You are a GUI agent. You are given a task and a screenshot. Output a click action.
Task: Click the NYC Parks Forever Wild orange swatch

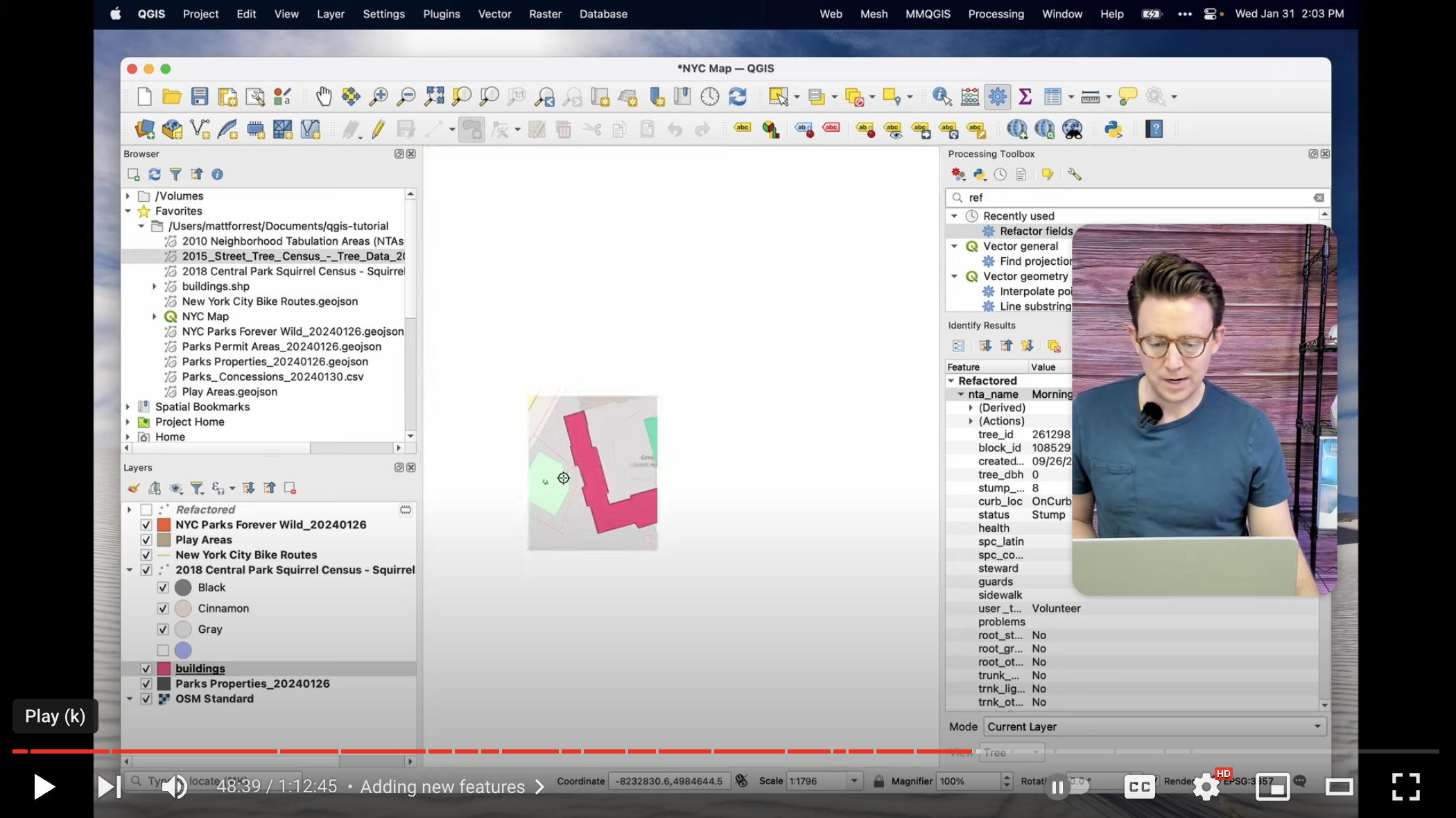(164, 525)
